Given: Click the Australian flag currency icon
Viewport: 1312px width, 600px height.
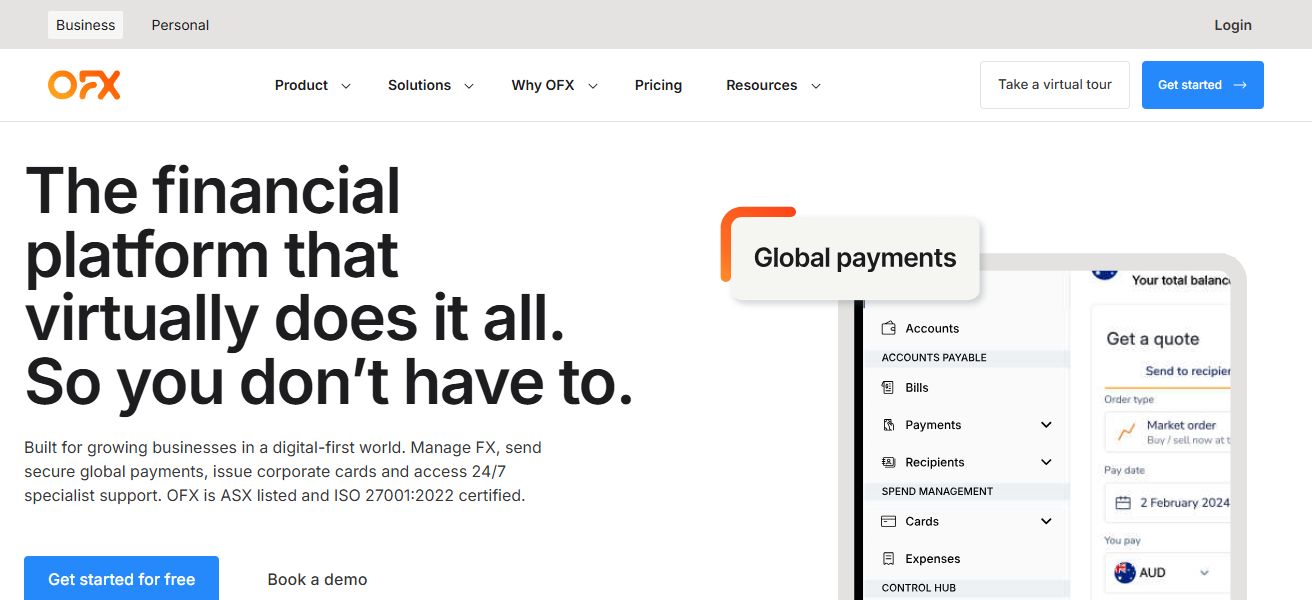Looking at the screenshot, I should click(1125, 573).
